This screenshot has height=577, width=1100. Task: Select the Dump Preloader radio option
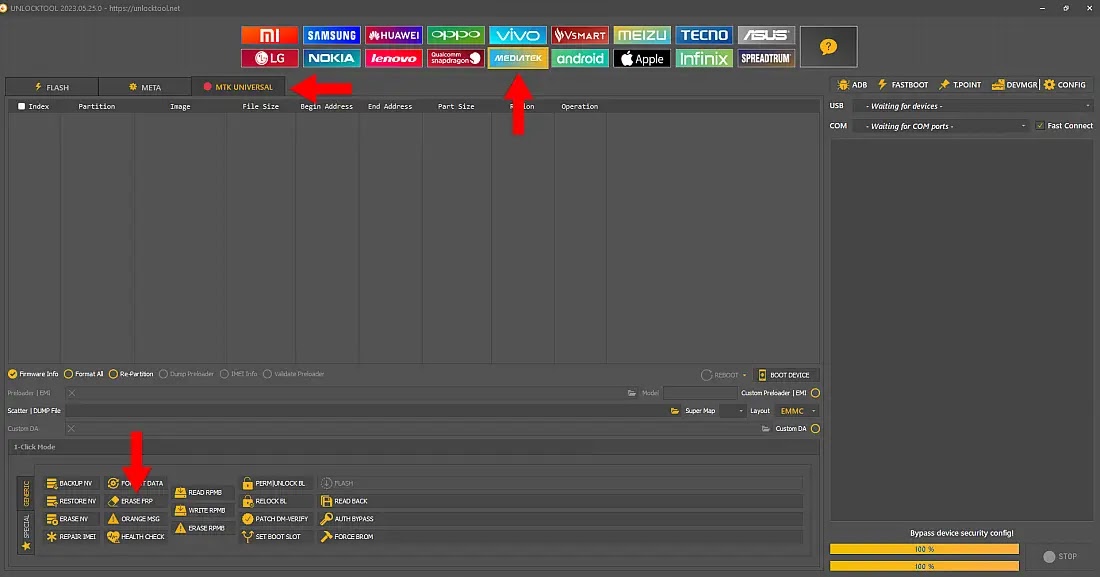(186, 374)
